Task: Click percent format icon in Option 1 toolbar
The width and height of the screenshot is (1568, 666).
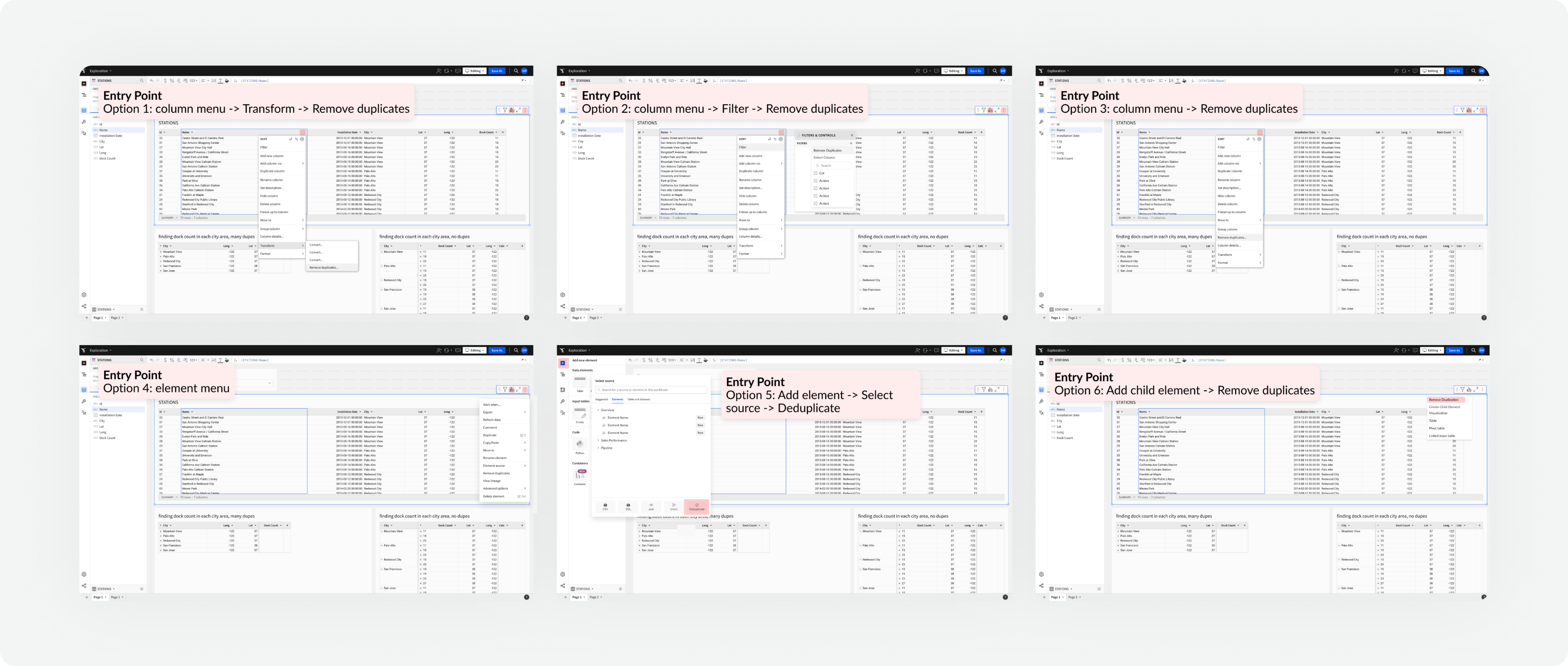Action: (x=172, y=80)
